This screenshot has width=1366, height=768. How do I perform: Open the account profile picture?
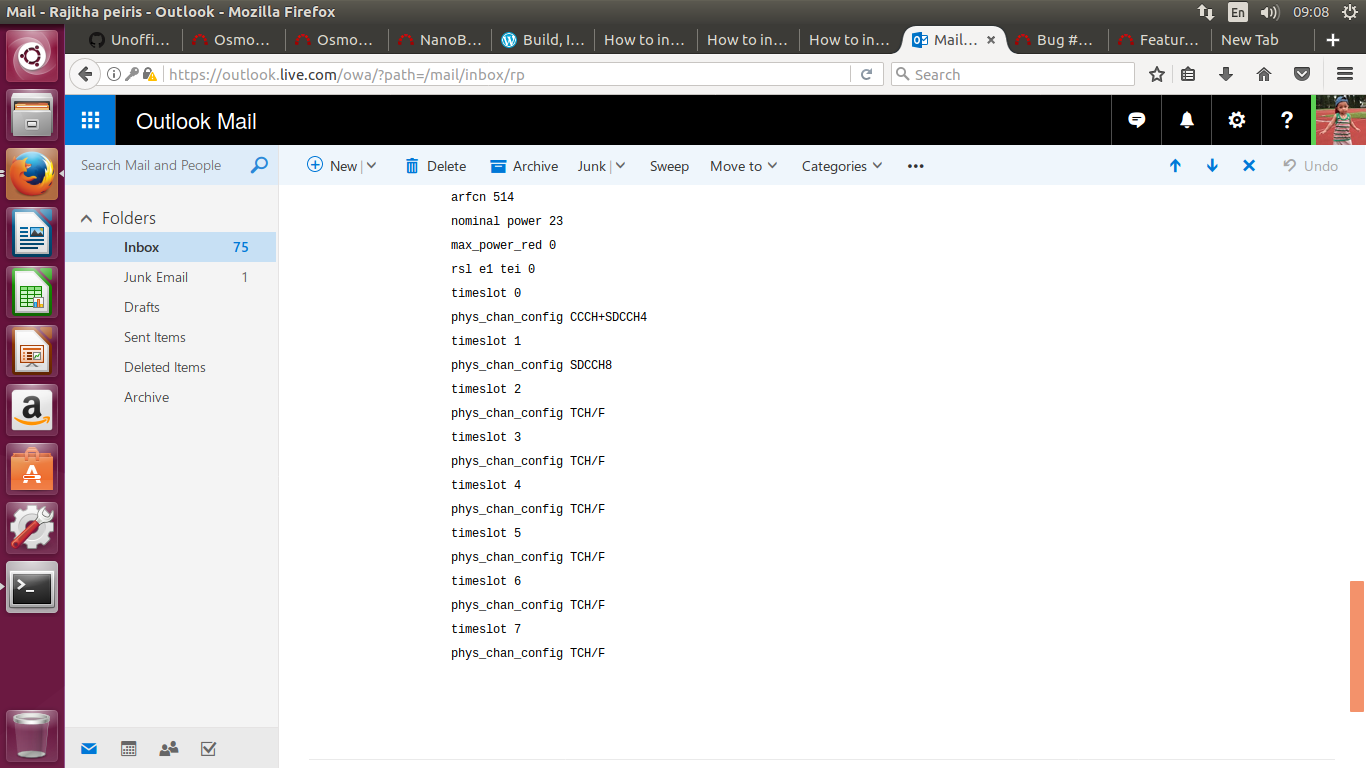[1340, 121]
